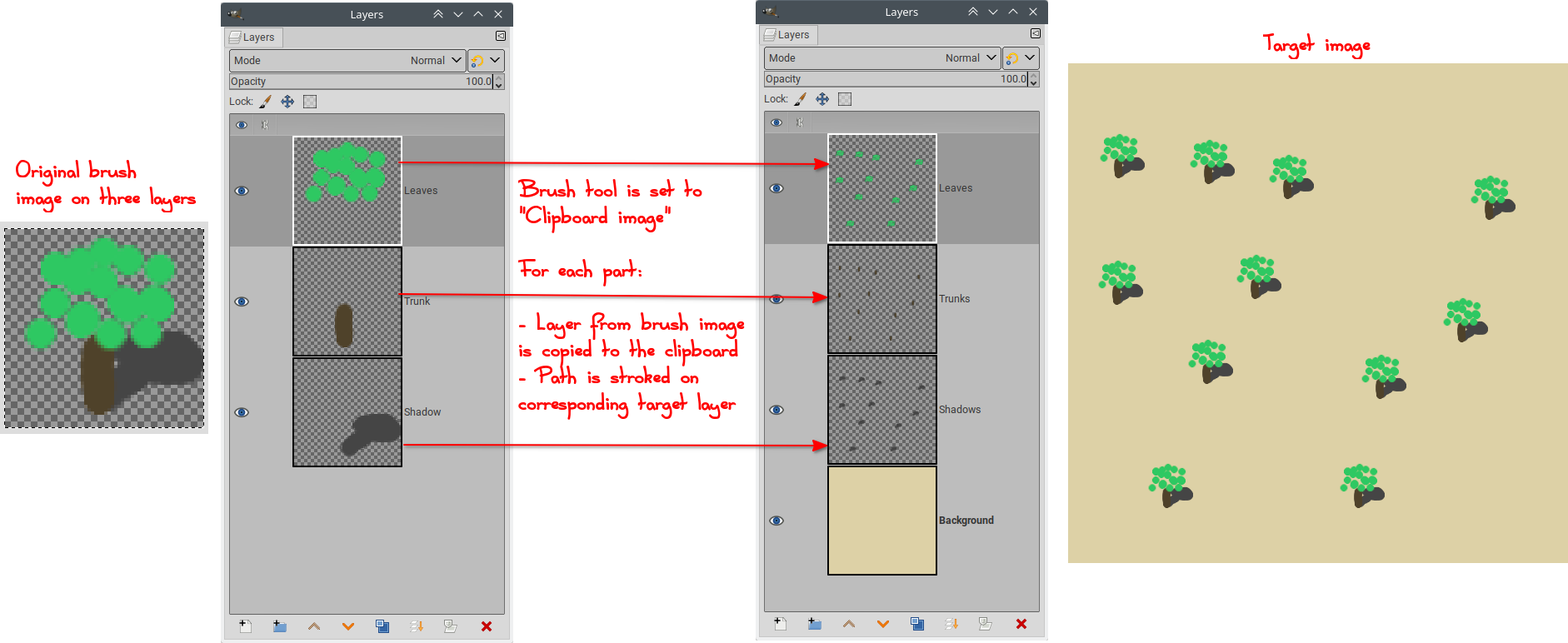Add a layer mask in left Layers panel
This screenshot has width=1568, height=643.
click(451, 626)
